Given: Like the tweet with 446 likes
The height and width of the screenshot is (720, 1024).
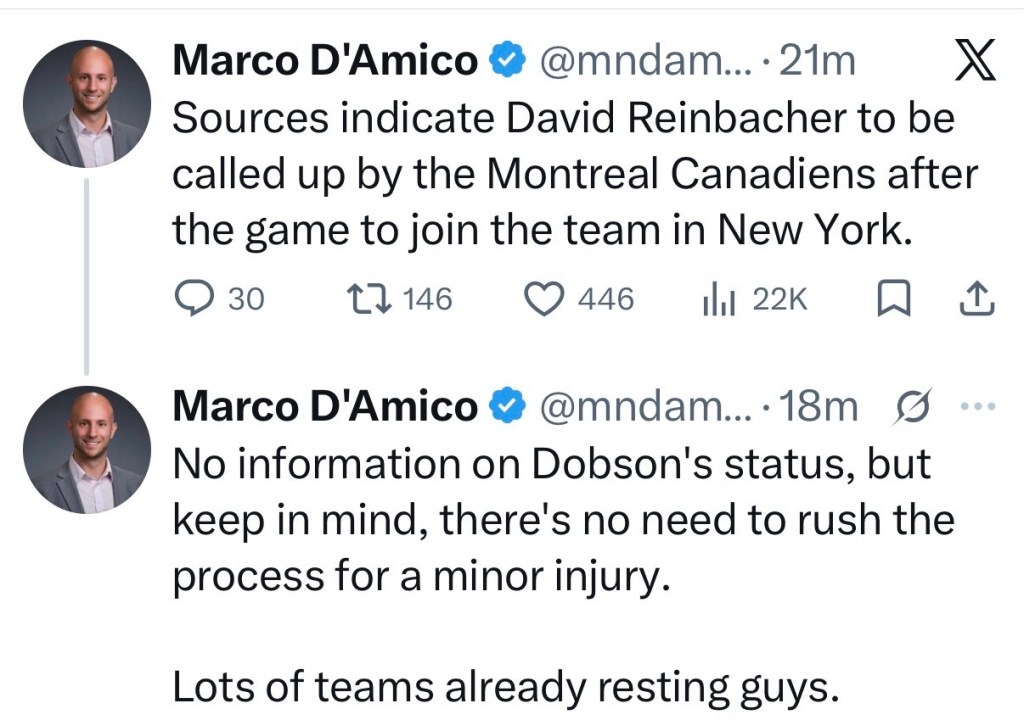Looking at the screenshot, I should [545, 299].
